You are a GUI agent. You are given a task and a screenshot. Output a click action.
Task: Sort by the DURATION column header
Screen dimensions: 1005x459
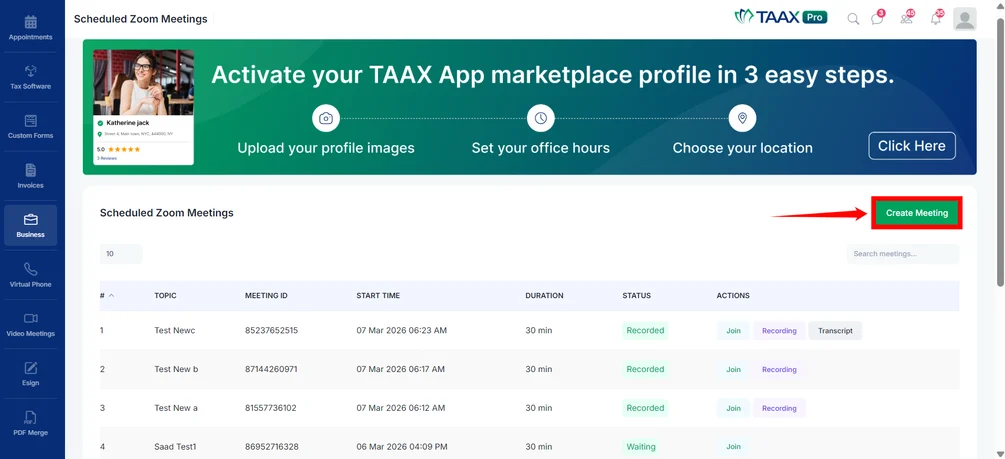click(x=544, y=296)
